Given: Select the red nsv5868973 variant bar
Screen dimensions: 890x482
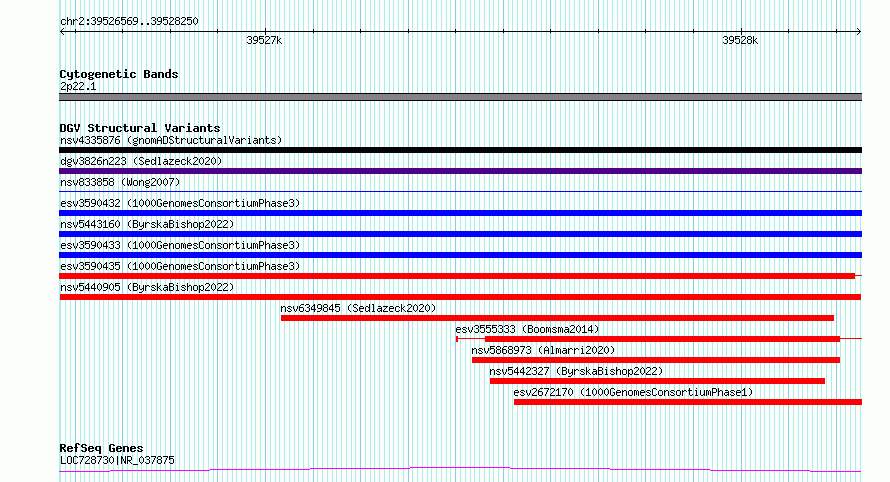Looking at the screenshot, I should [x=656, y=360].
